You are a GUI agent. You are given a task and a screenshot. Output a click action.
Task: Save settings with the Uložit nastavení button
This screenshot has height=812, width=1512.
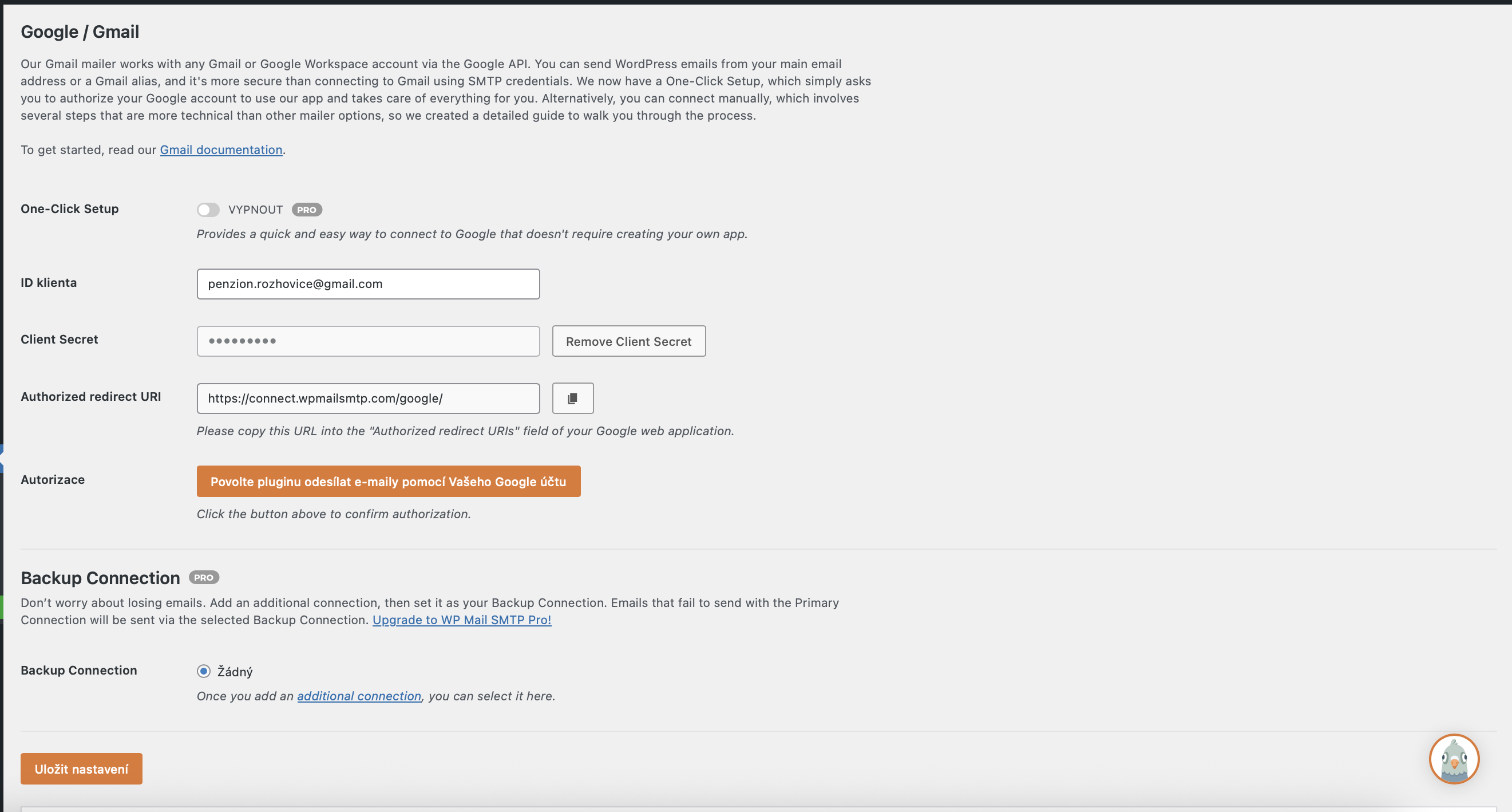[x=81, y=768]
